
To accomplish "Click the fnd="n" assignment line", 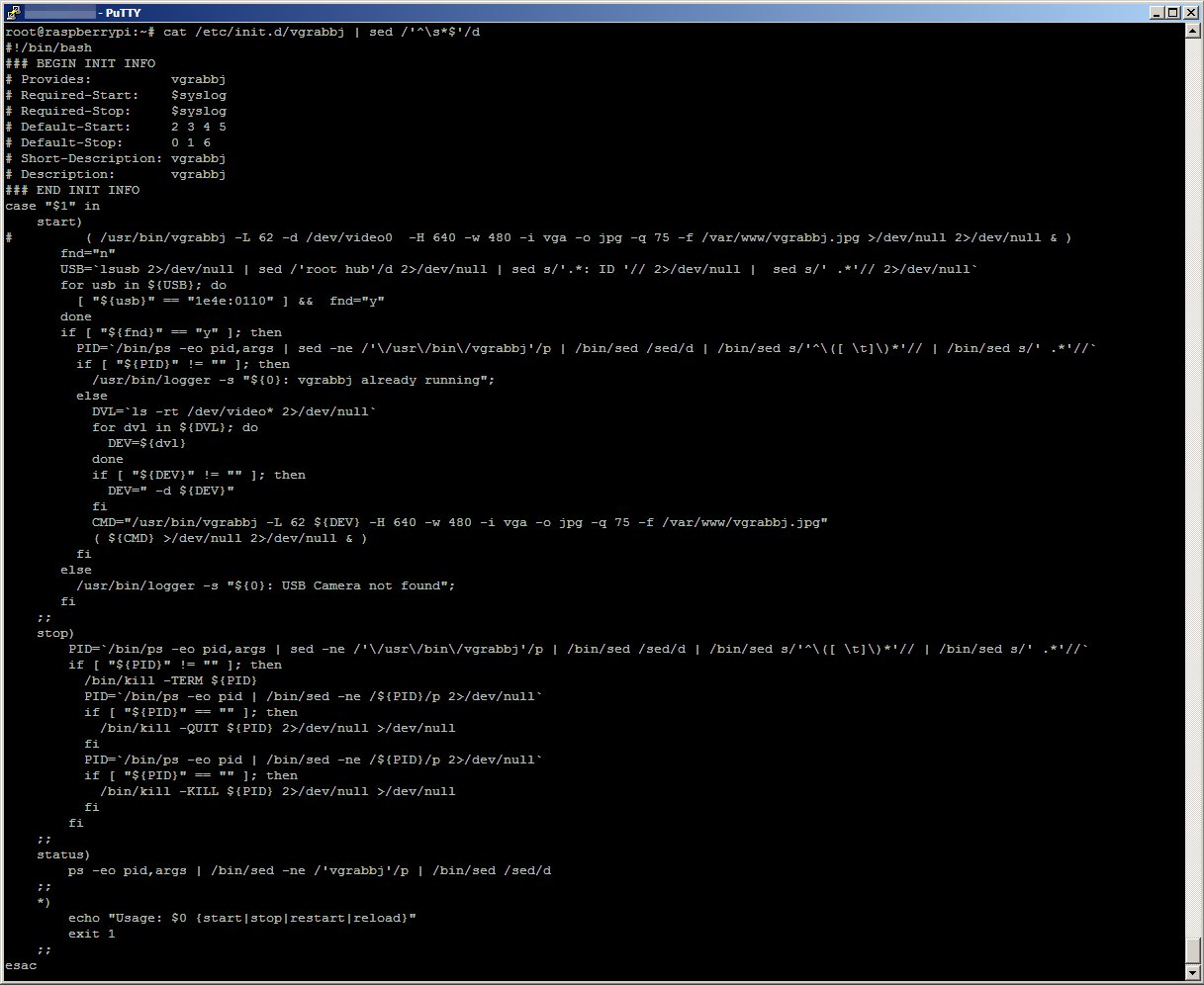I will 88,253.
